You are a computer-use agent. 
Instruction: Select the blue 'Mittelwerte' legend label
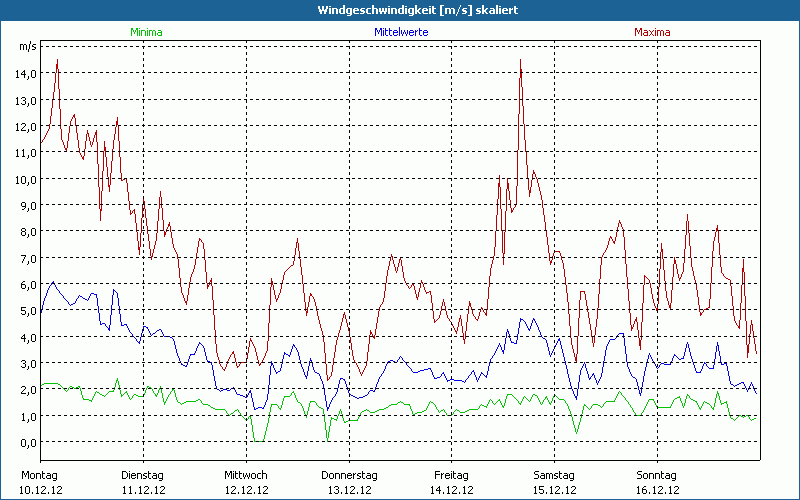pos(401,32)
